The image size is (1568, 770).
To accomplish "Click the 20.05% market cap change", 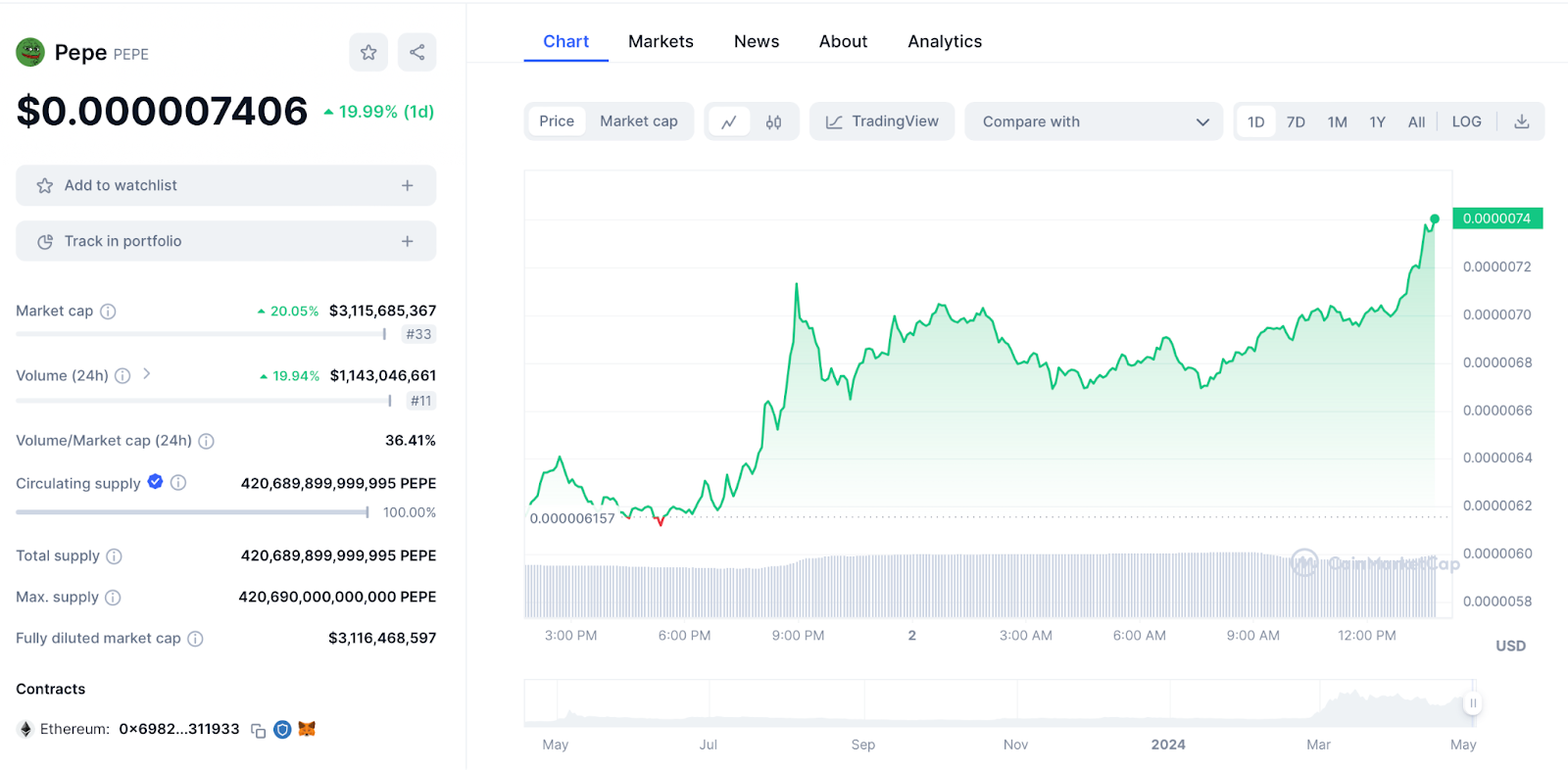I will 288,312.
